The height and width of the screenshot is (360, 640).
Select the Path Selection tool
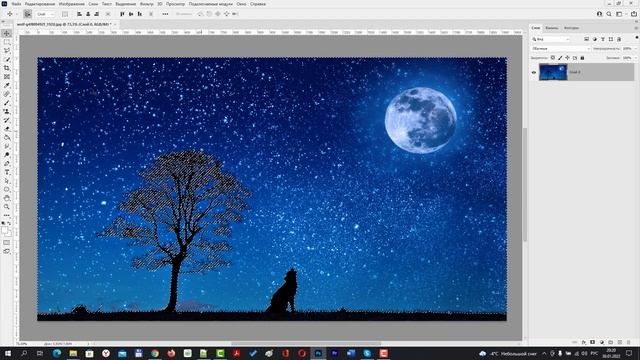tap(7, 181)
